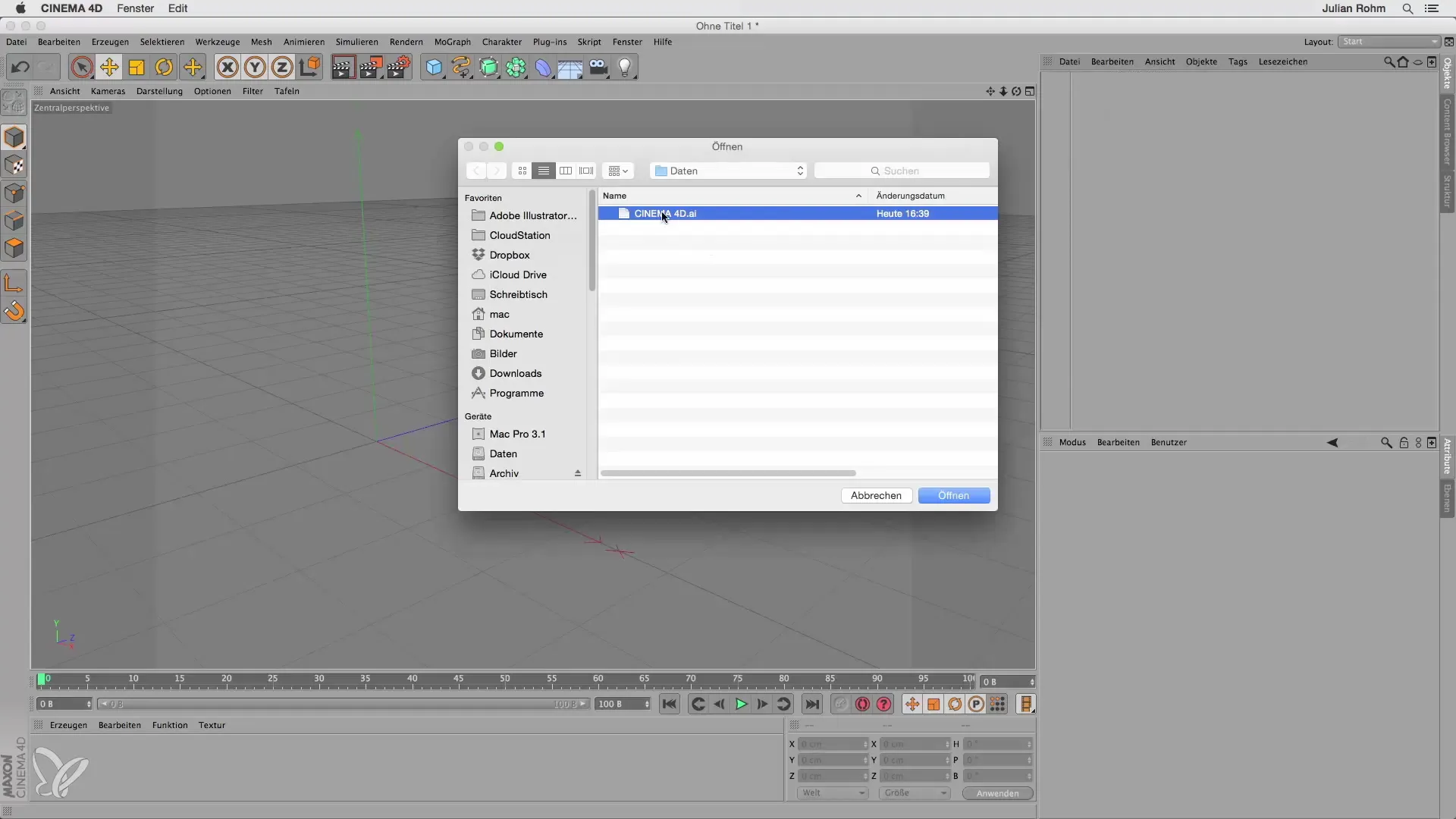Open the Größe size mode dropdown
This screenshot has height=819, width=1456.
(x=915, y=793)
